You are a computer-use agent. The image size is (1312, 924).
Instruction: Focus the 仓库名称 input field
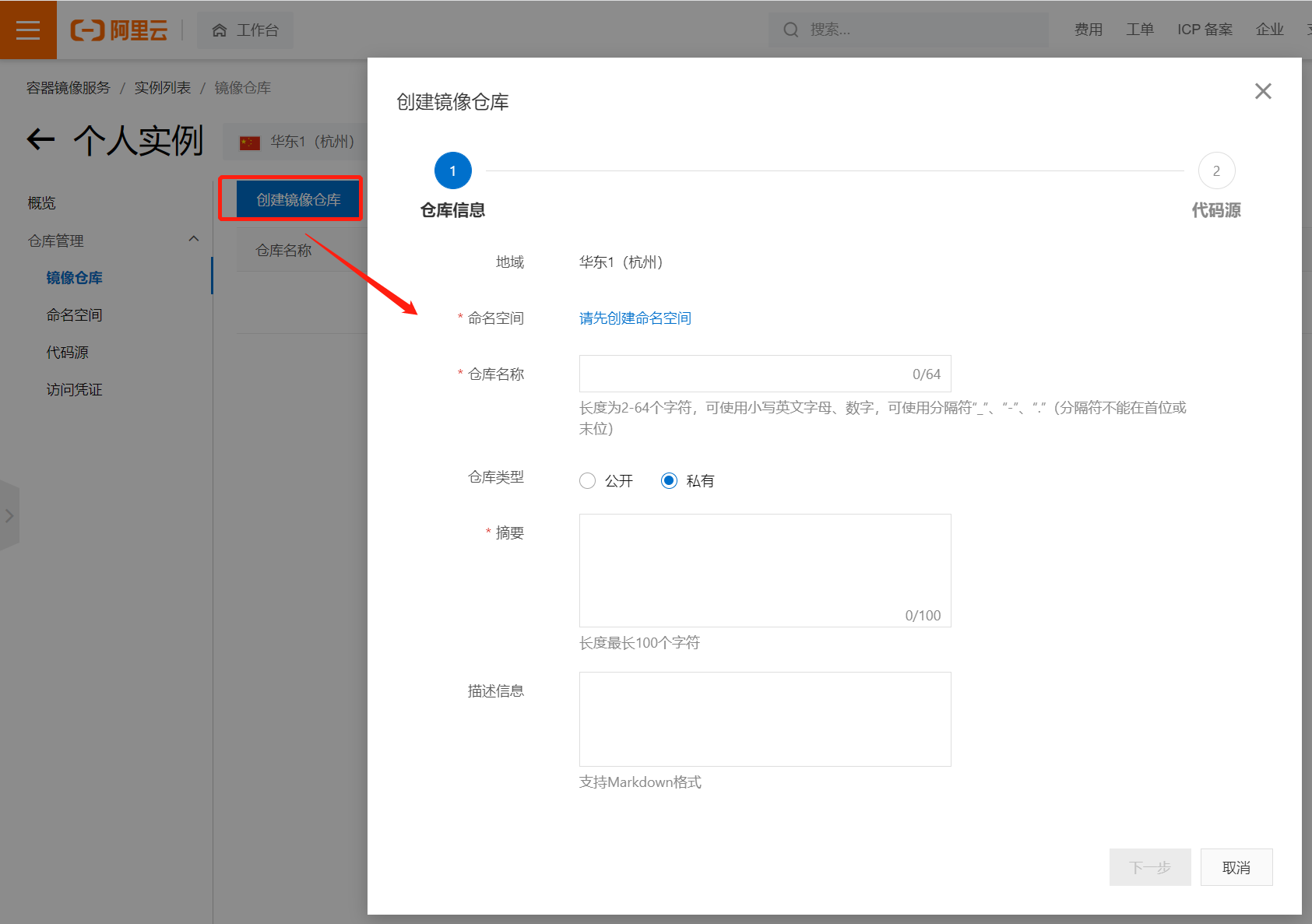click(x=765, y=374)
